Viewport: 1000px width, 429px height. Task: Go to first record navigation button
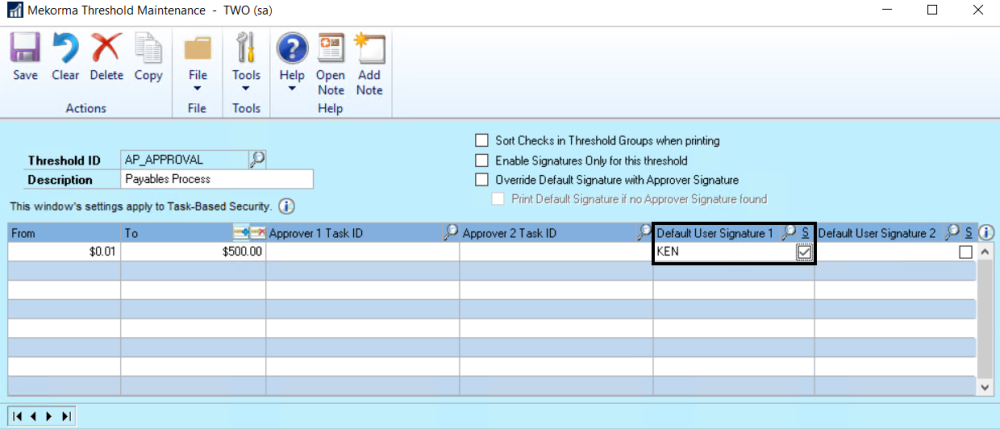pyautogui.click(x=17, y=416)
